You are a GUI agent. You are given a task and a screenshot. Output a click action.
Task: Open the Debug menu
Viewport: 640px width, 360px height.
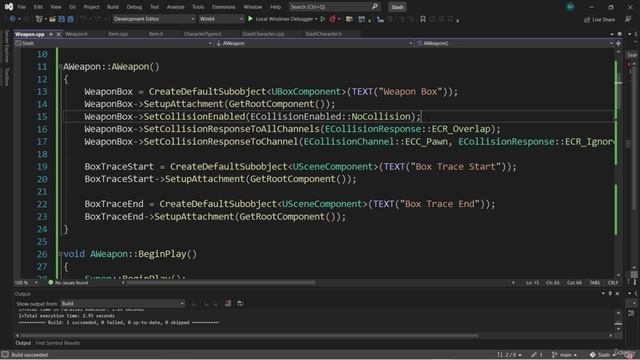(x=134, y=7)
